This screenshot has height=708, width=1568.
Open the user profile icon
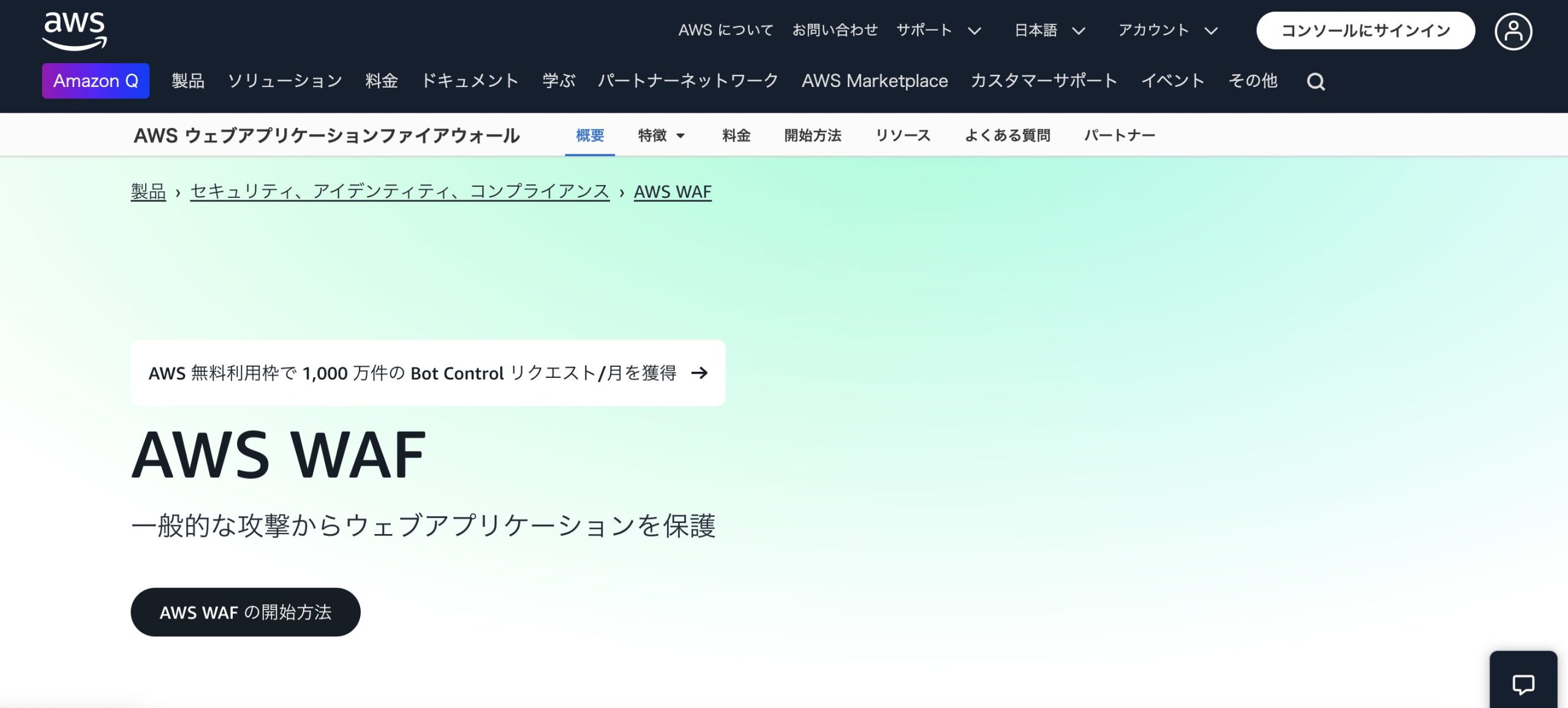[1513, 31]
